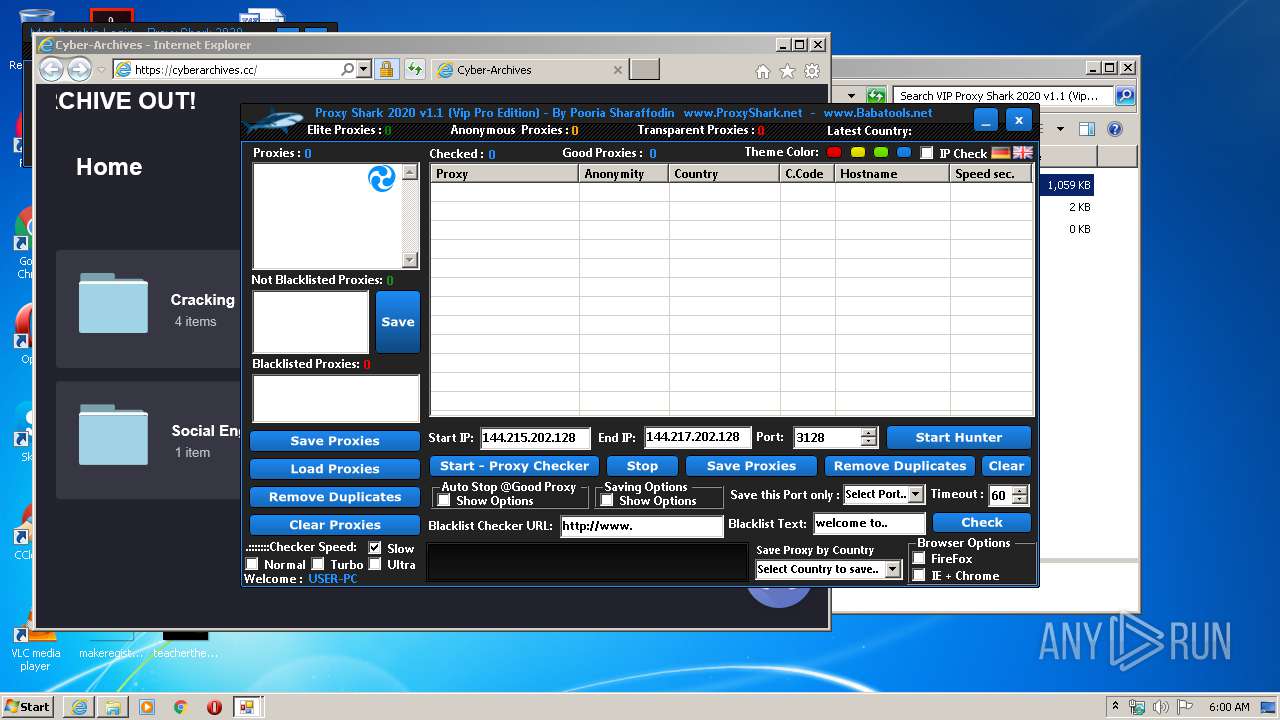This screenshot has width=1280, height=720.
Task: Open Opera from the taskbar
Action: tap(214, 706)
